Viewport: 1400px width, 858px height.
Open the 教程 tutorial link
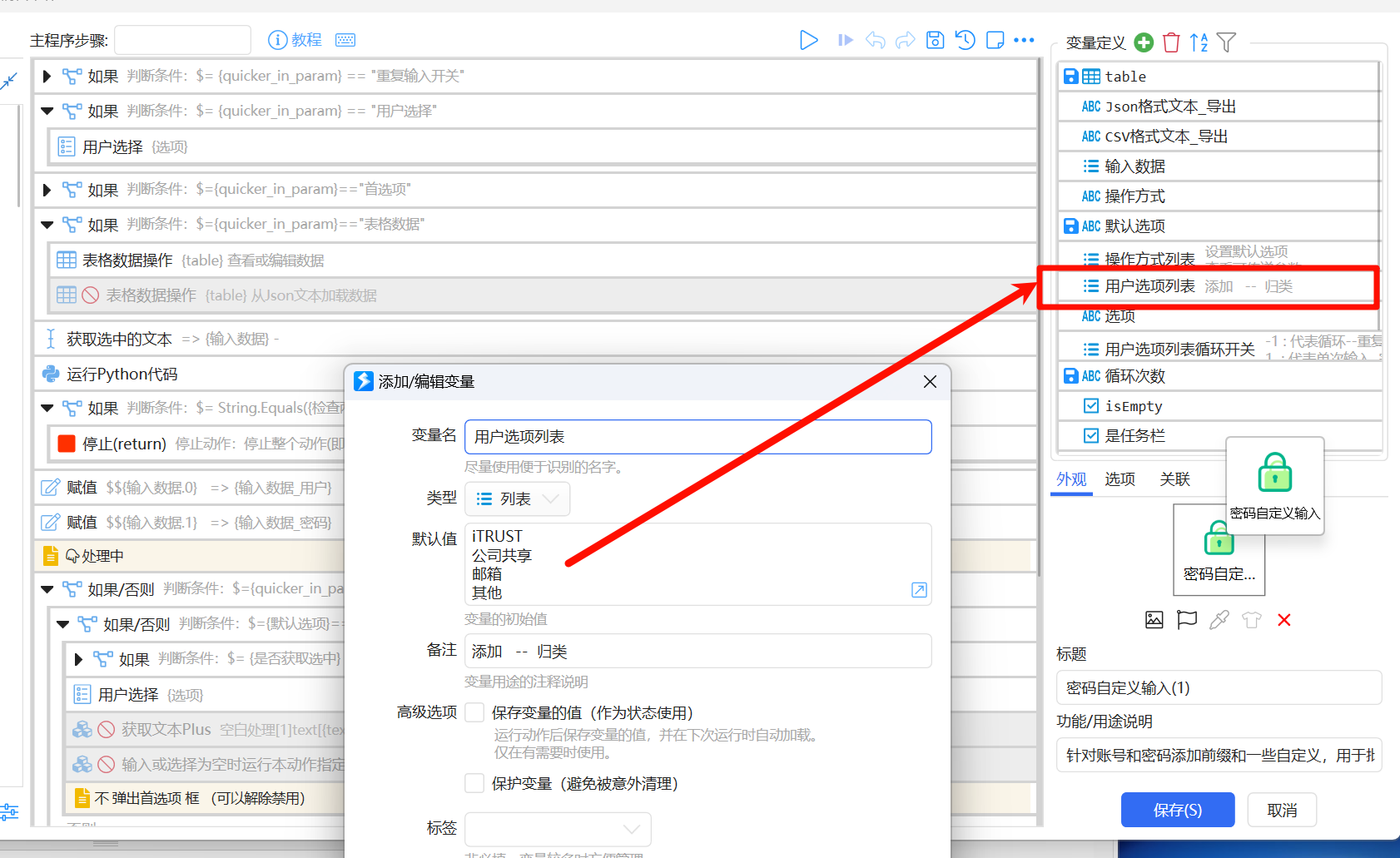tap(295, 40)
